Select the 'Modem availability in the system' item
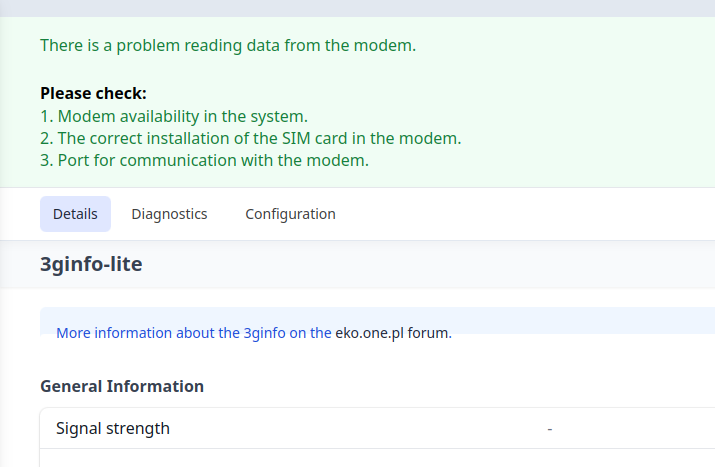The width and height of the screenshot is (715, 467). [x=174, y=116]
